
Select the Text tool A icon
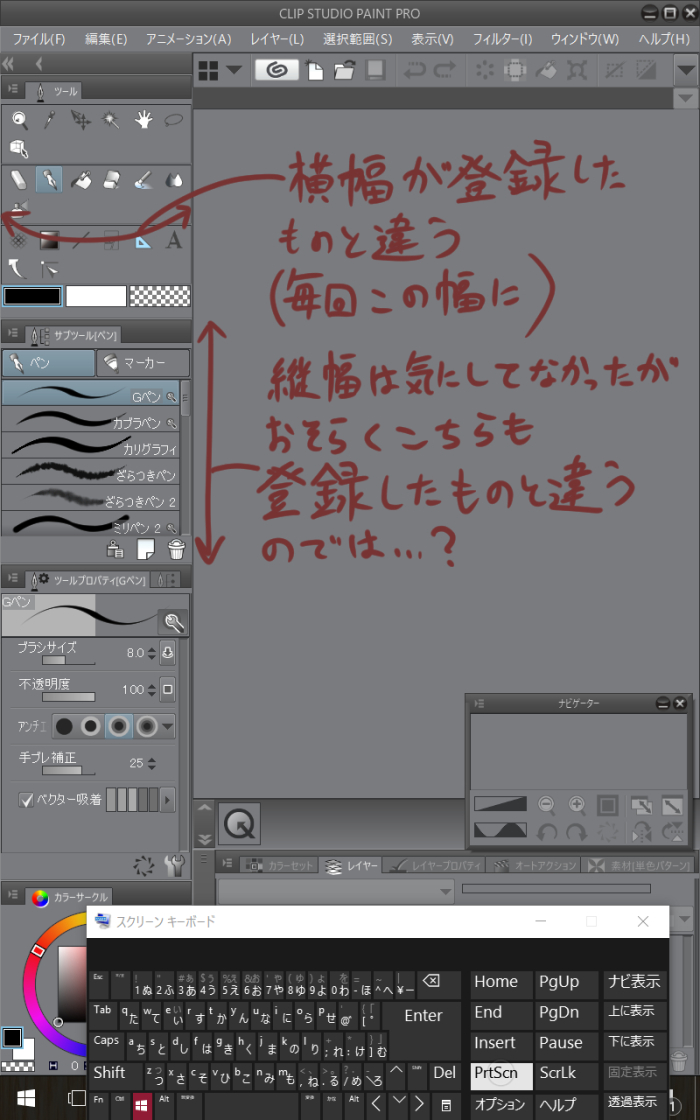pos(174,241)
